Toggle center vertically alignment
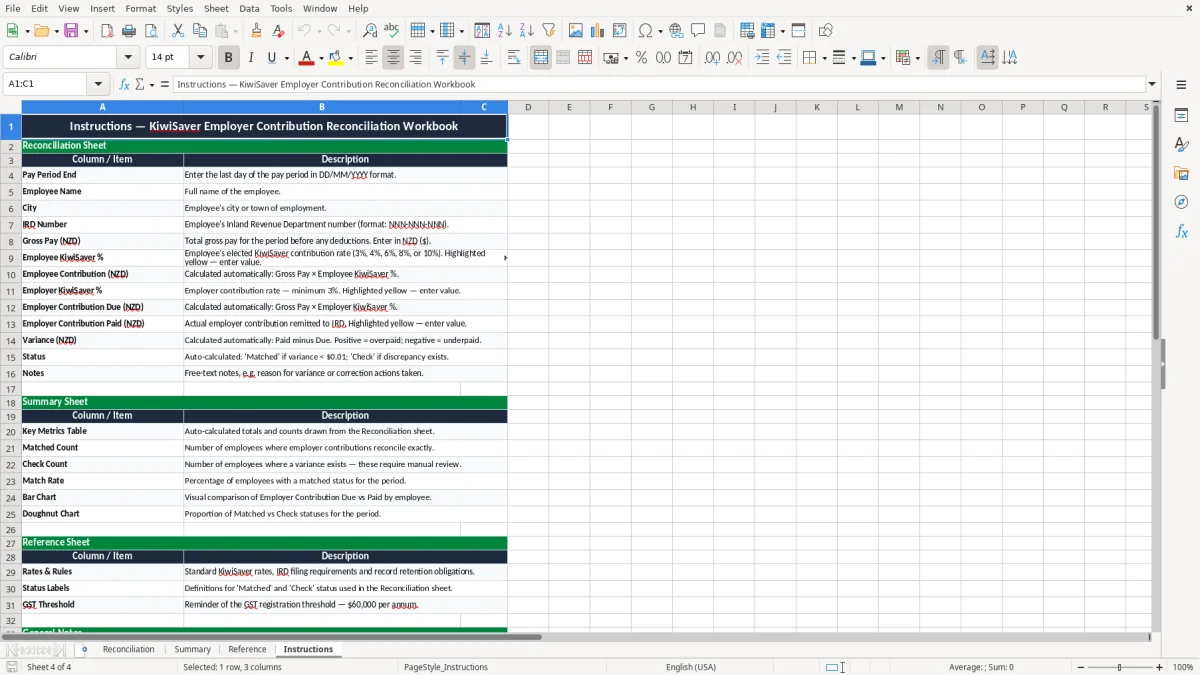 click(x=464, y=58)
